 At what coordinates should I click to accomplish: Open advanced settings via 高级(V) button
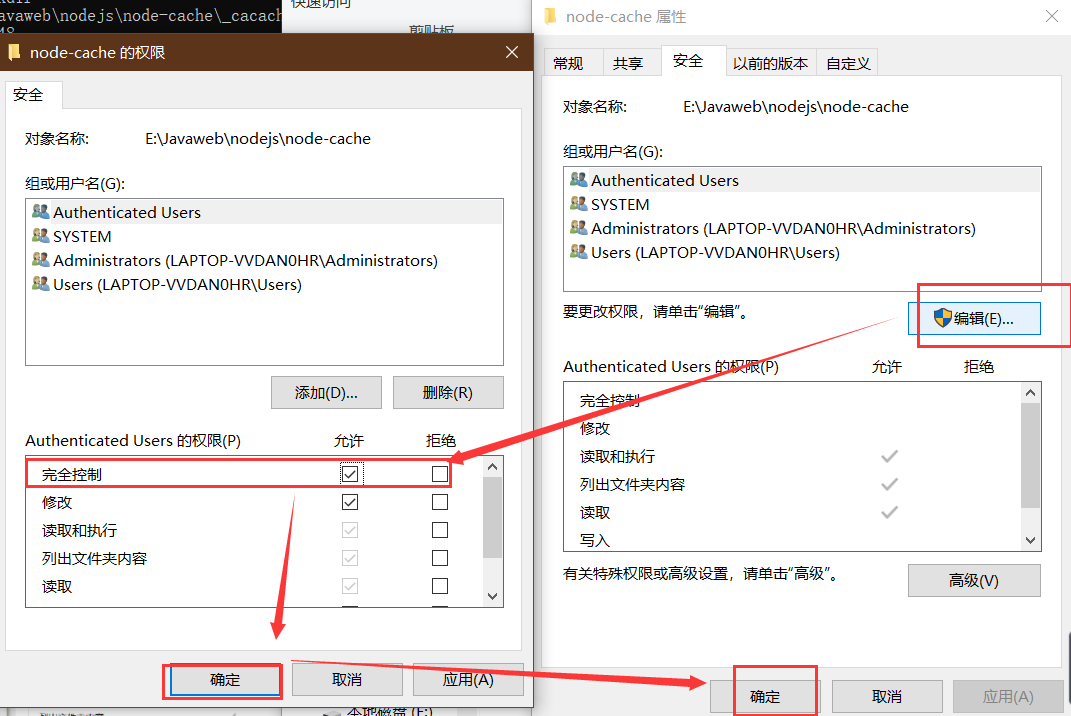[974, 580]
